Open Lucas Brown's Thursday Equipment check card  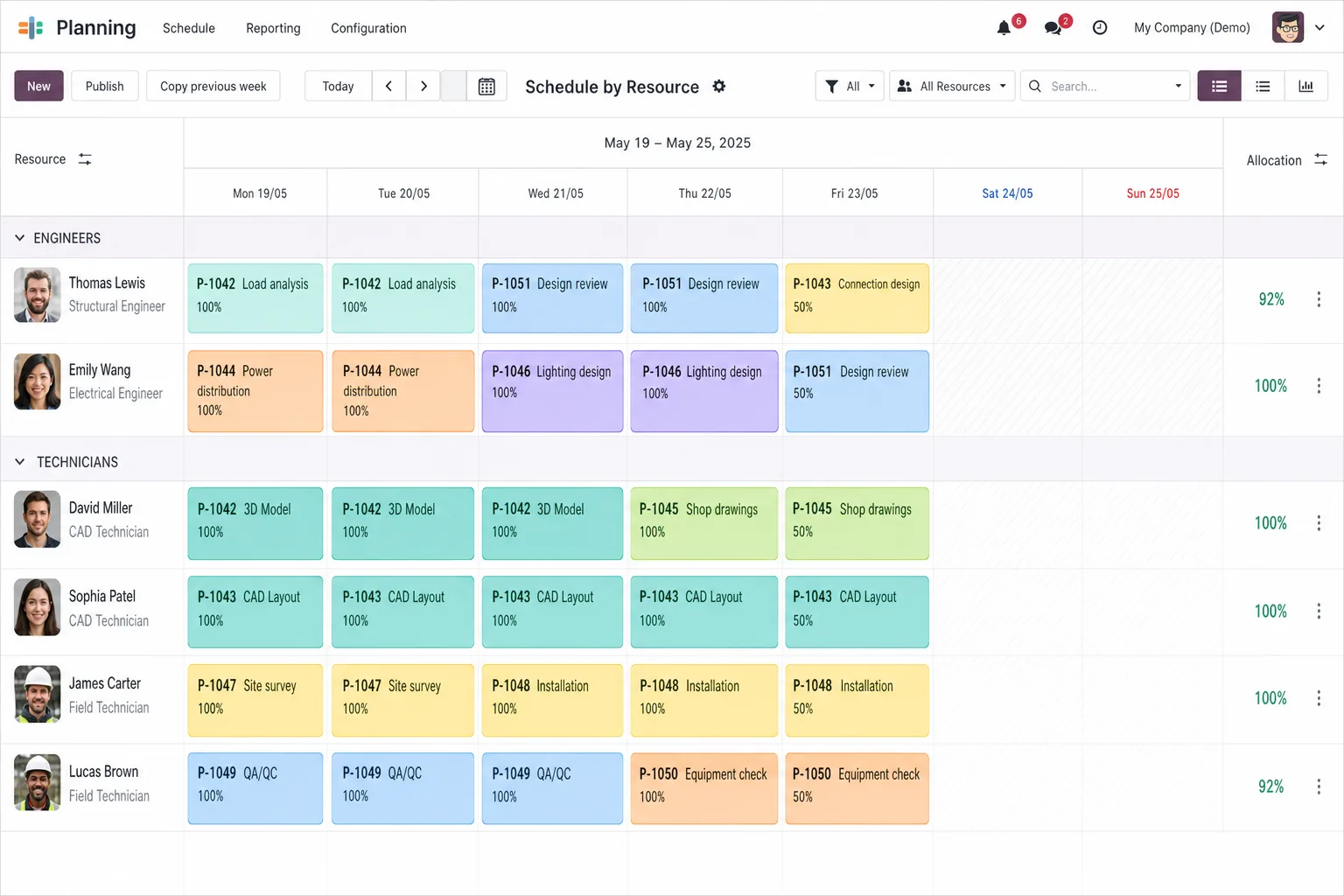point(704,788)
